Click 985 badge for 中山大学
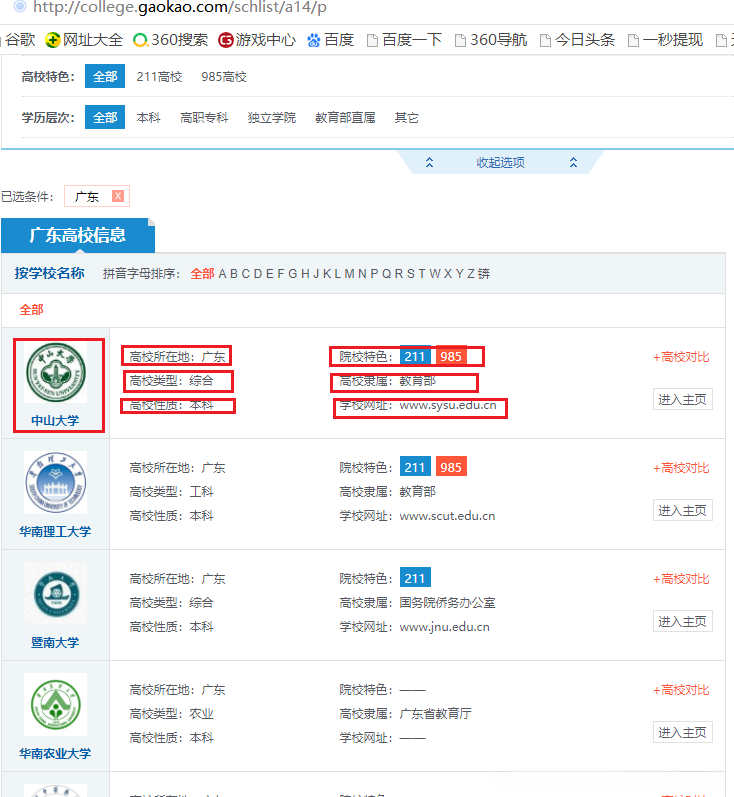Viewport: 734px width, 797px height. coord(451,356)
